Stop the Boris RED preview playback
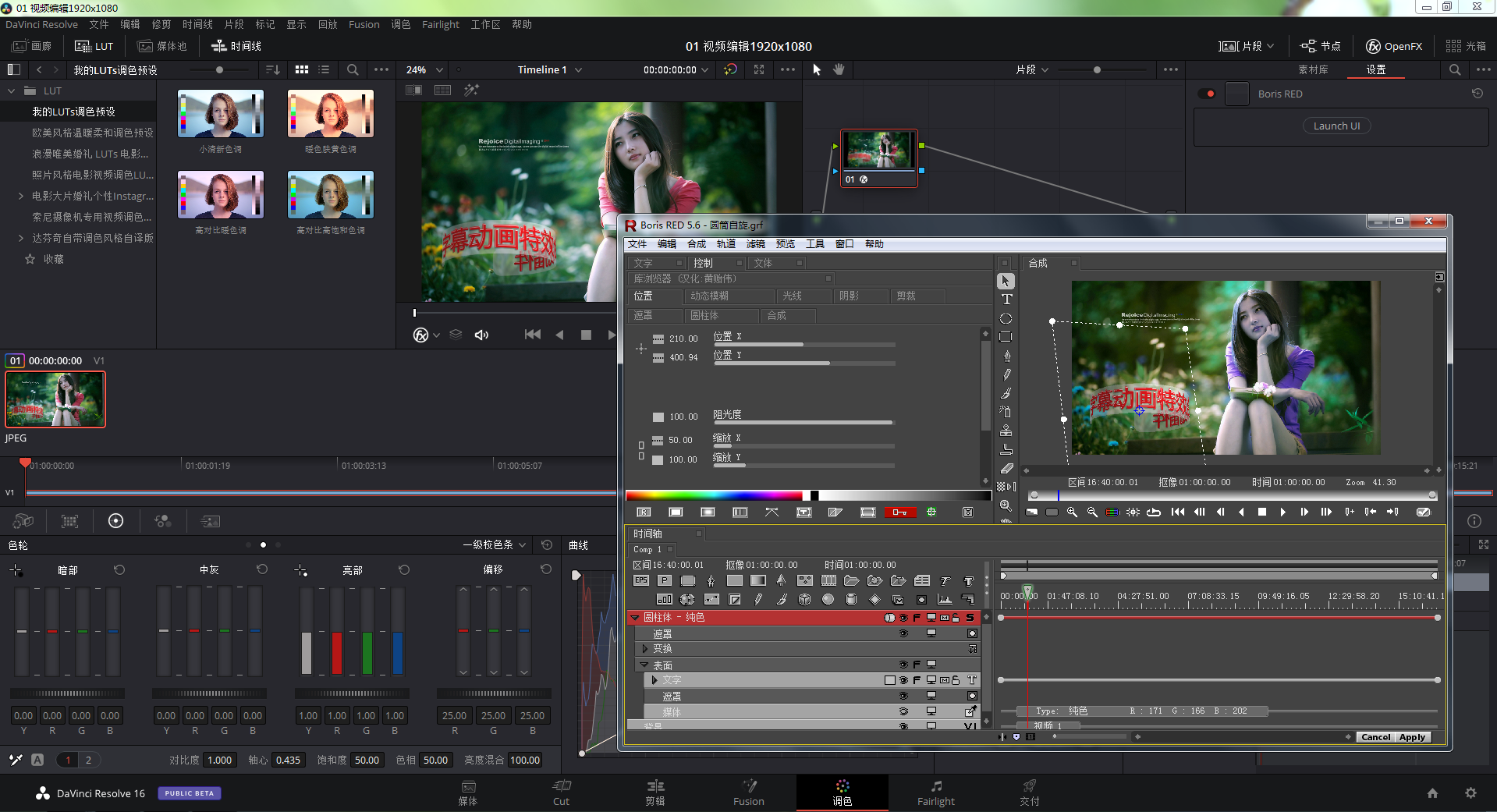Viewport: 1497px width, 812px height. click(1262, 512)
